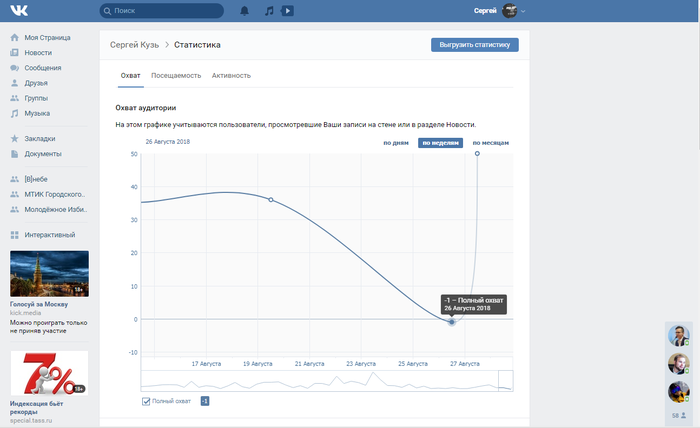This screenshot has width=700, height=428.
Task: Follow the Сергей Кузь breadcrumb link
Action: point(135,45)
